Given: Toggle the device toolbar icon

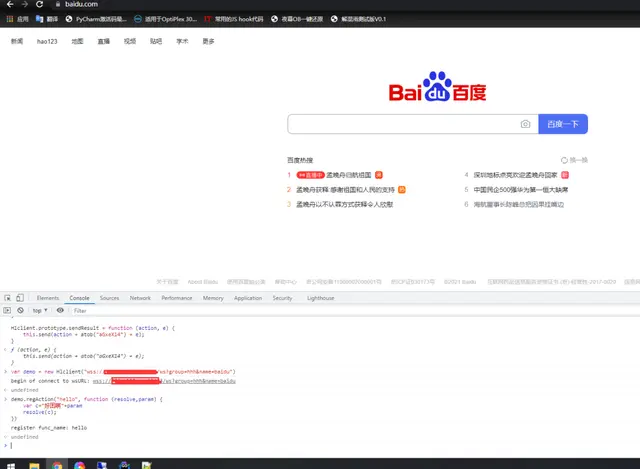Looking at the screenshot, I should (x=20, y=298).
